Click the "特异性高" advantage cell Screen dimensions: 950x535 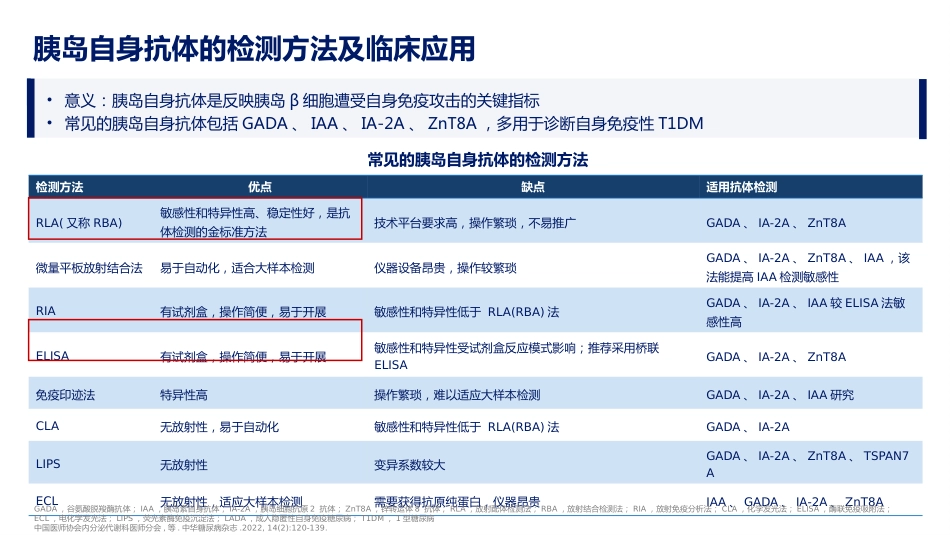184,395
